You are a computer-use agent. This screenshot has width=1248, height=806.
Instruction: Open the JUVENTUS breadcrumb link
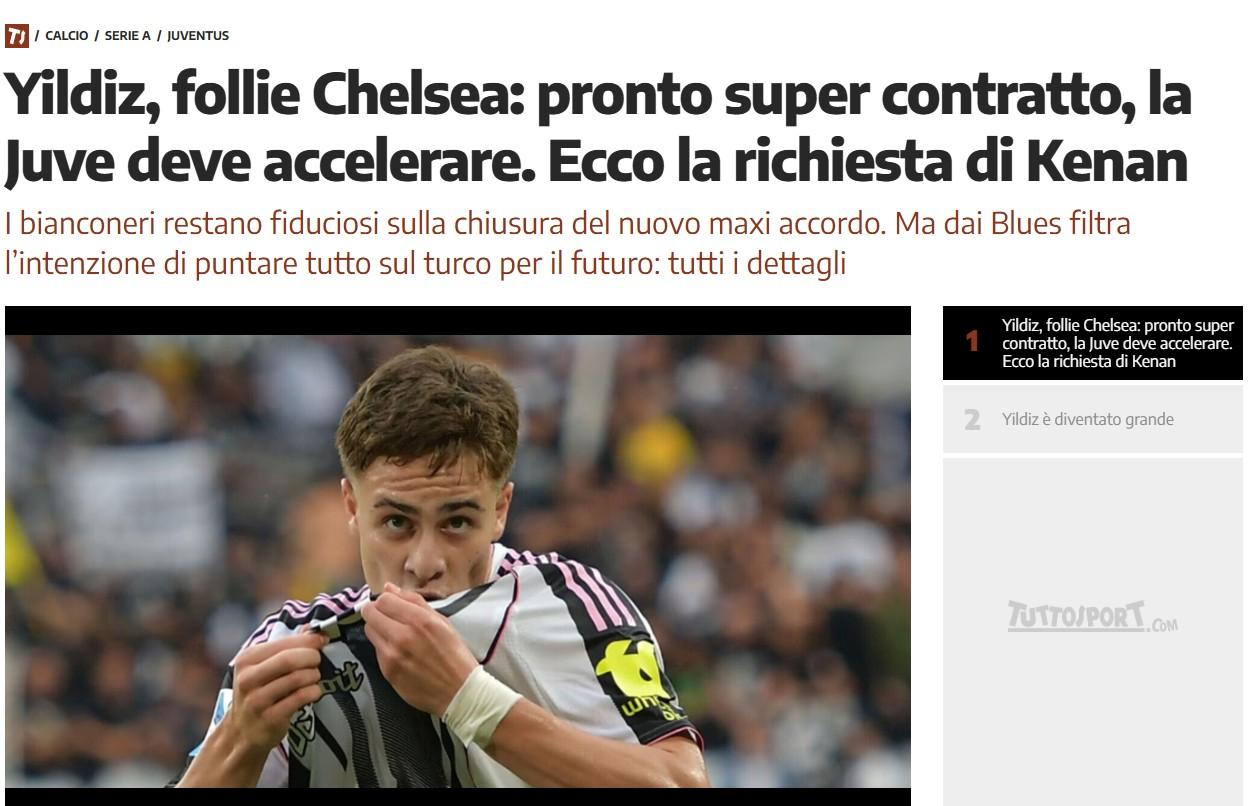198,36
